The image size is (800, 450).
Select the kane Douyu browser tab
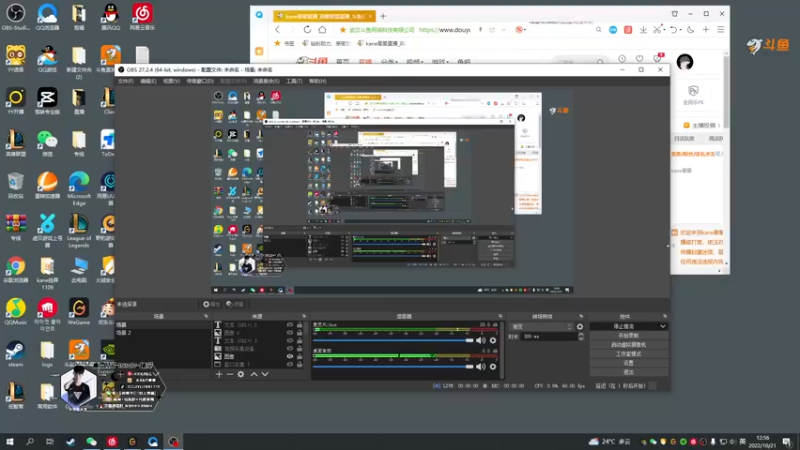point(323,16)
